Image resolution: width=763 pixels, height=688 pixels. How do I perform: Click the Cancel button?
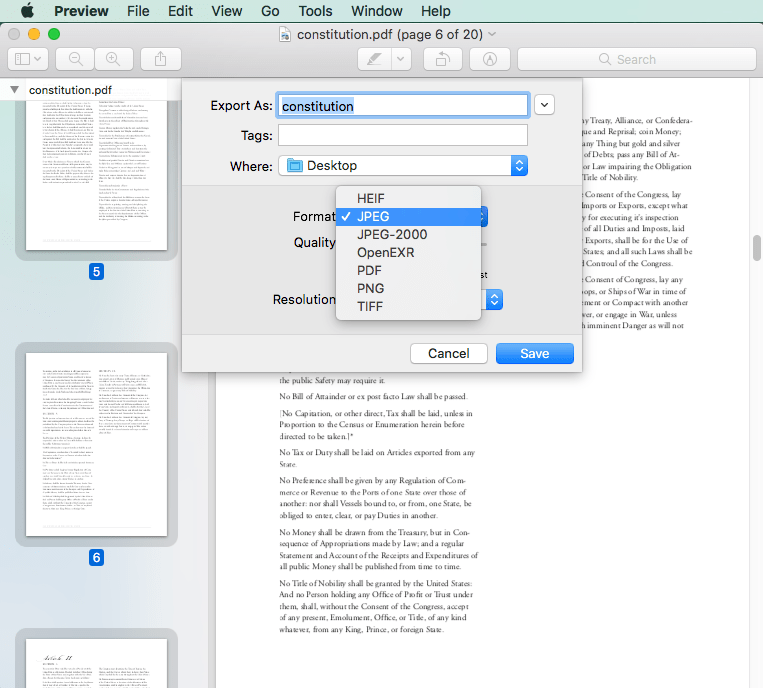[448, 353]
